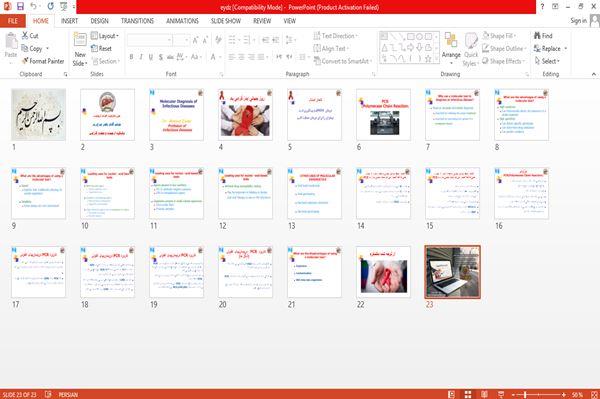Select the Format Painter tool
600x399 pixels.
pyautogui.click(x=43, y=61)
